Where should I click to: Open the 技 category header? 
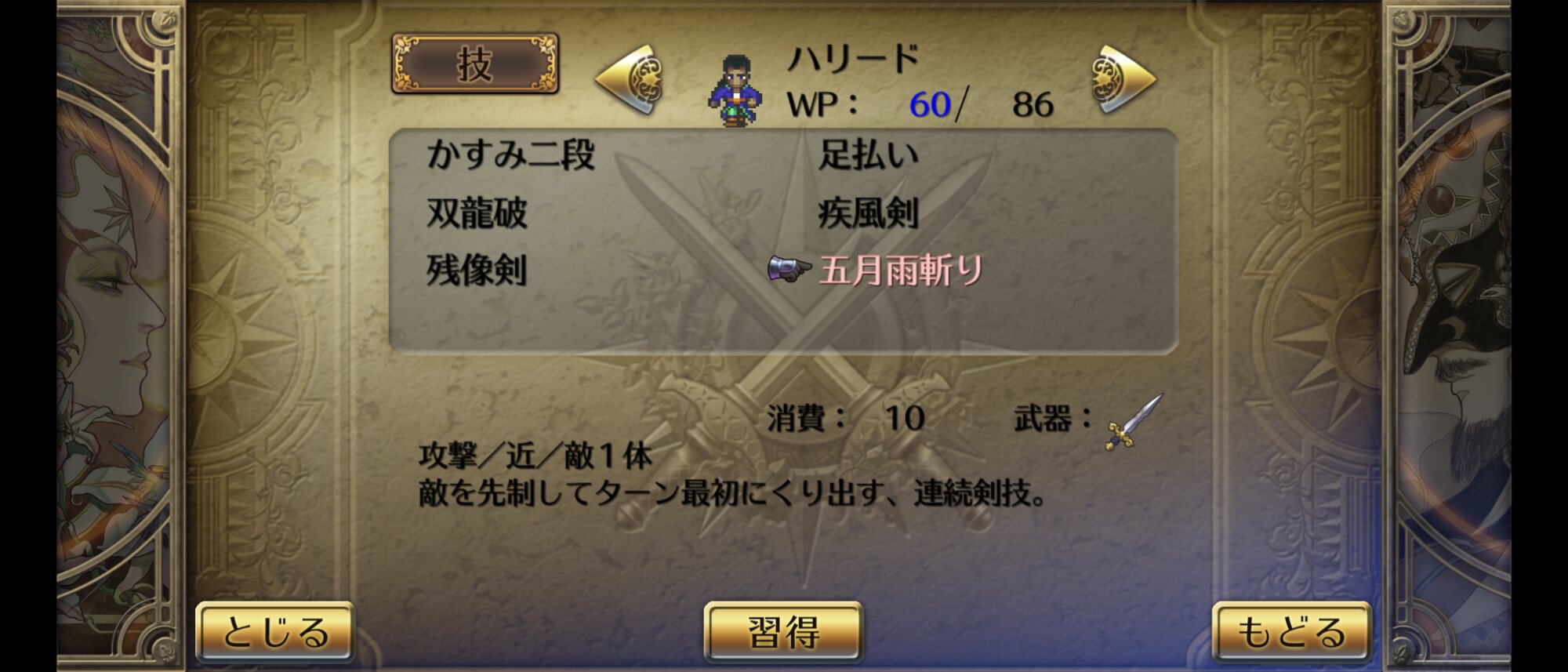(475, 64)
